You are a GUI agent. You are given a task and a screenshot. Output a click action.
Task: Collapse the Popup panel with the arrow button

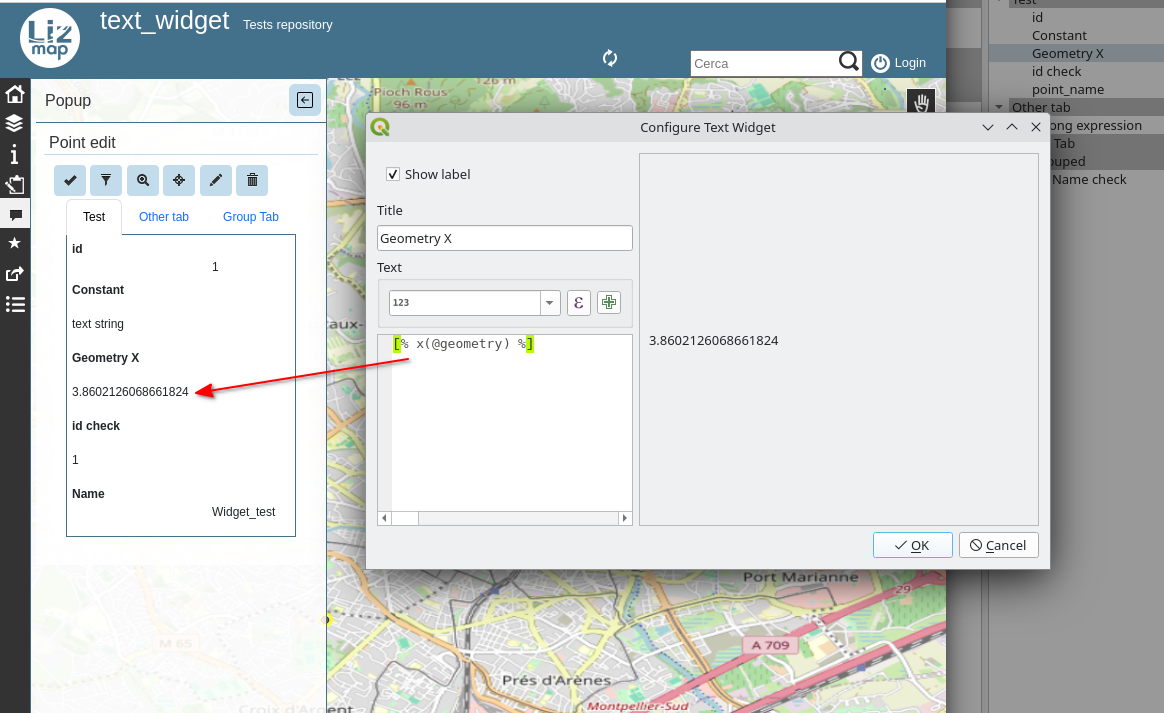(305, 100)
